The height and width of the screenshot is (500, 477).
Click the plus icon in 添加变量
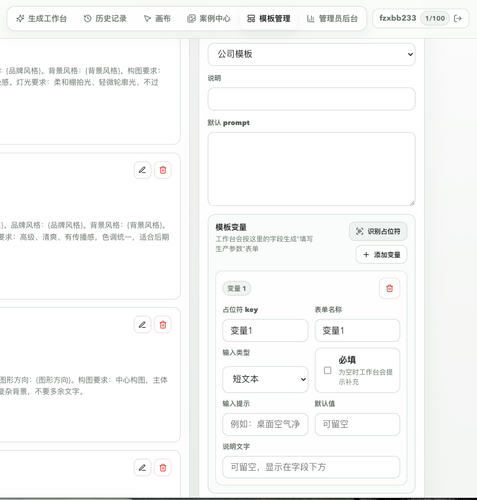pyautogui.click(x=366, y=255)
